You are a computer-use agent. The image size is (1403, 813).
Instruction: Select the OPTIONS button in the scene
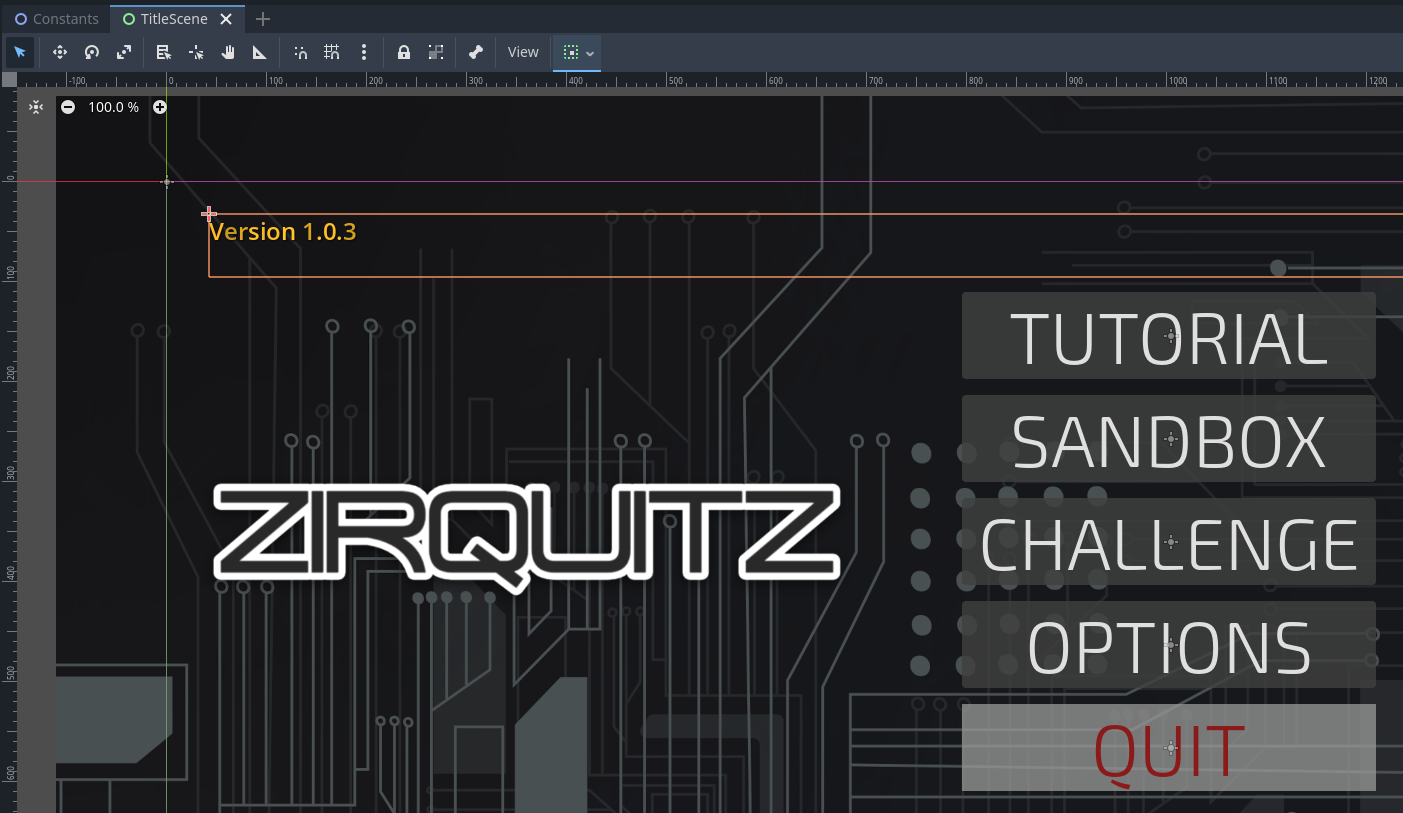(1169, 645)
